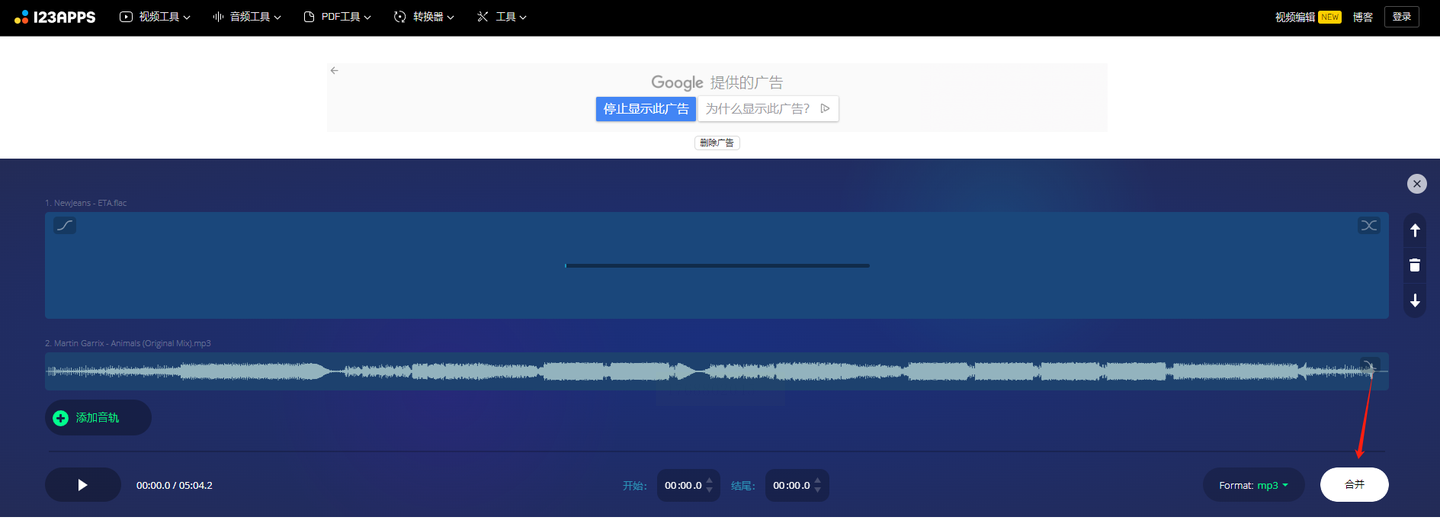Open the Format mp3 dropdown

(1254, 485)
